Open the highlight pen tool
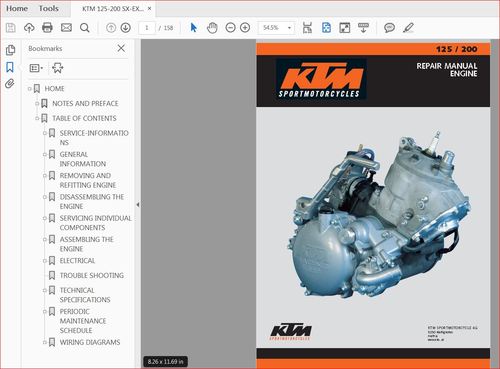This screenshot has height=369, width=500. [x=408, y=28]
